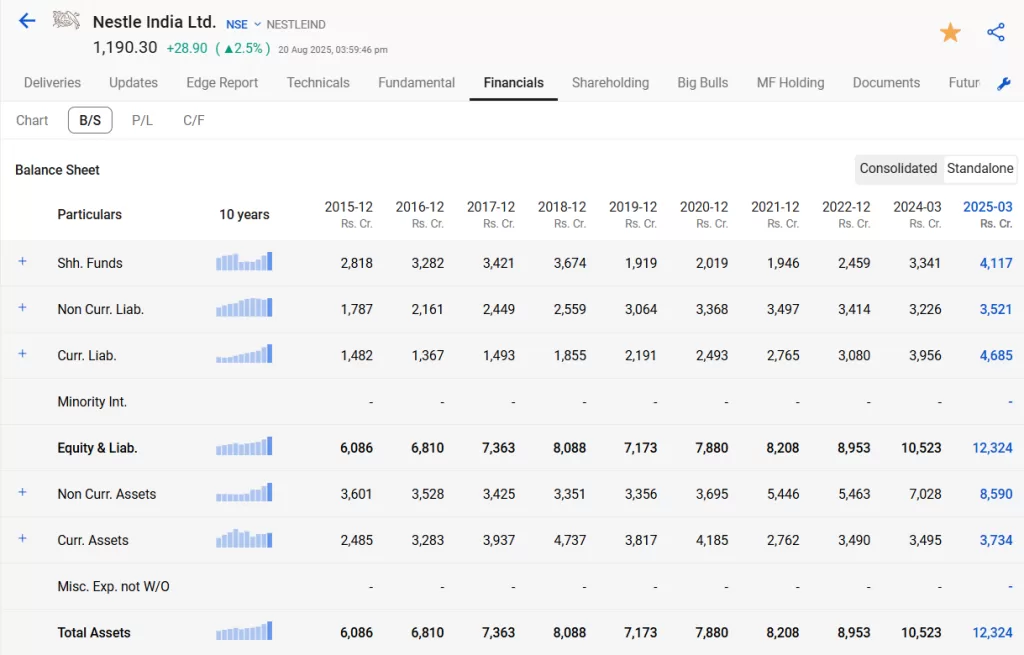Expand the Curr. Liab. row

(22, 354)
